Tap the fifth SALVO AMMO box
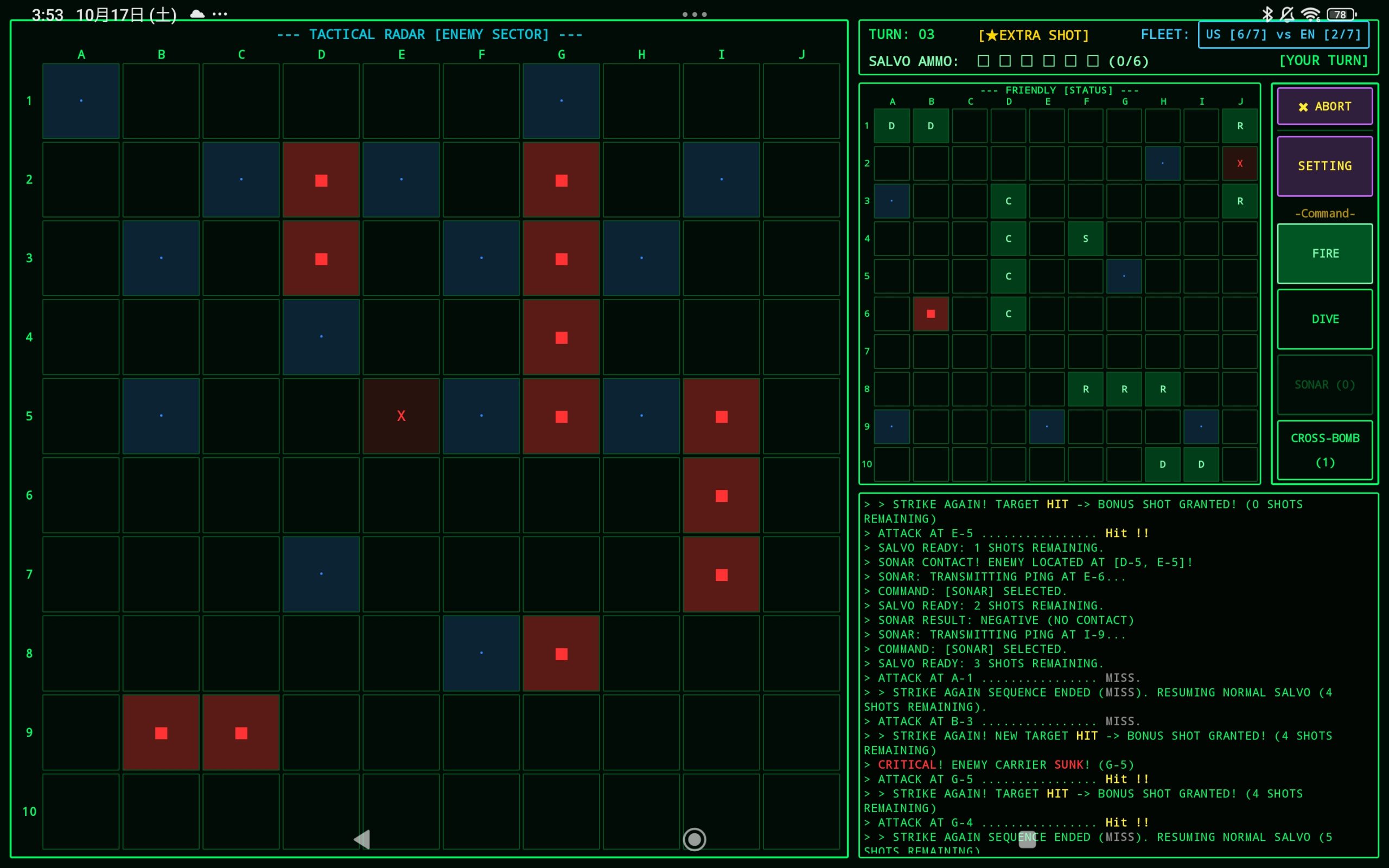 [1071, 61]
